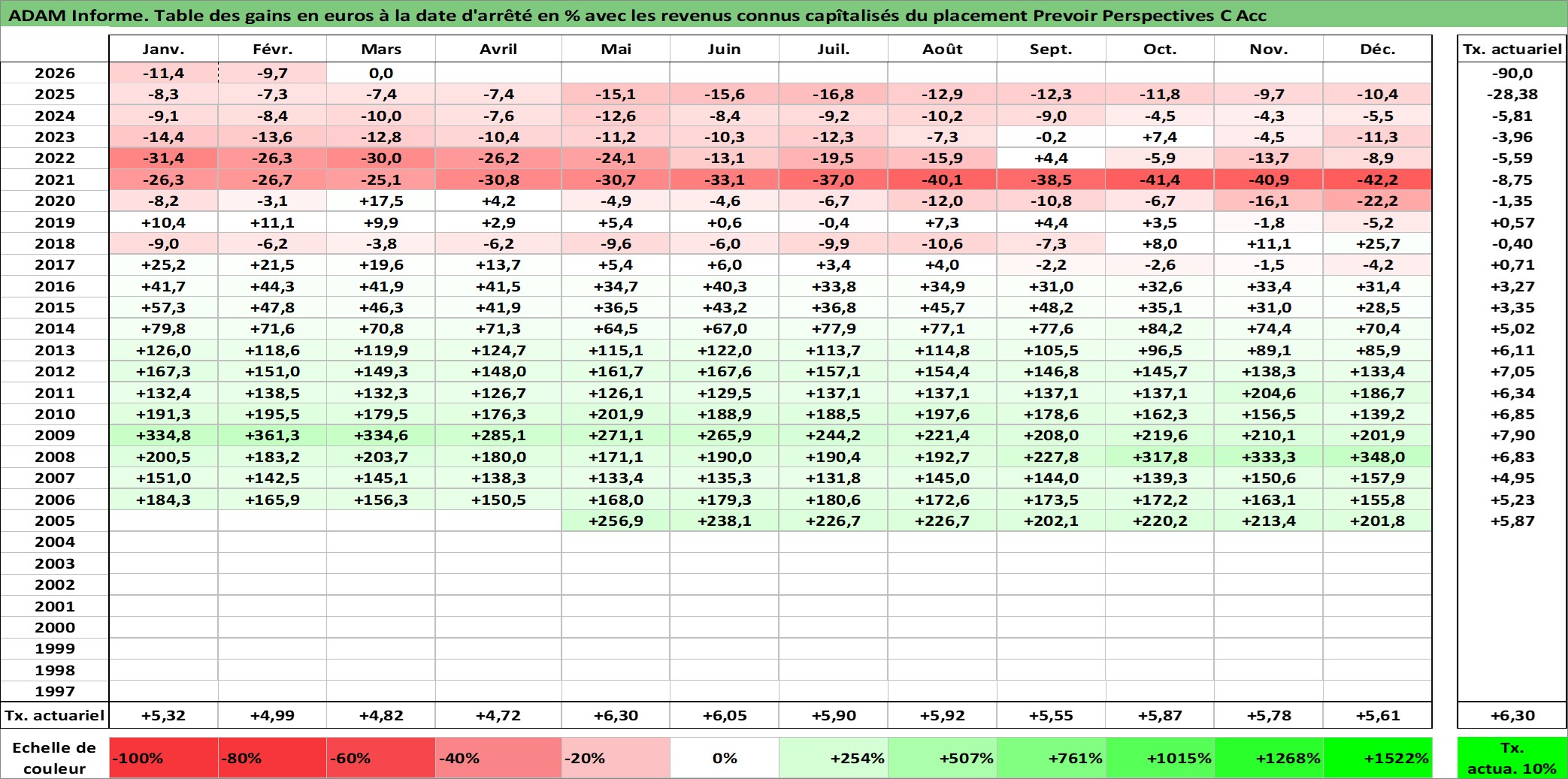Click the +361,3 cell in February 2009
Screen dimensions: 1568x779
point(272,435)
